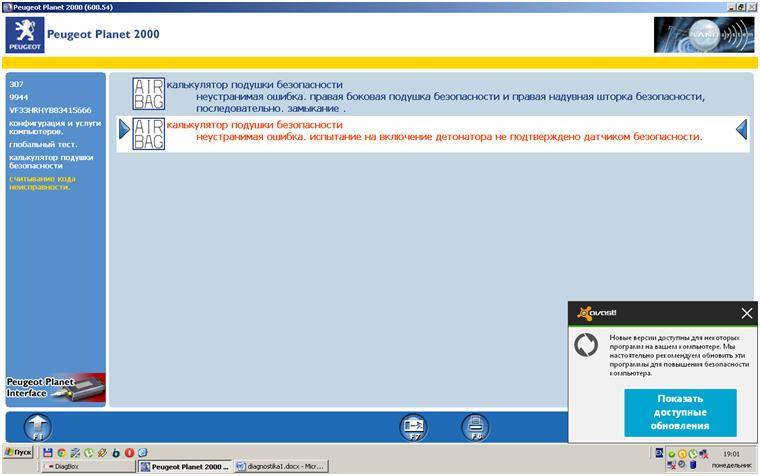Open Chrome from the quick launch bar
760x476 pixels.
[61, 453]
